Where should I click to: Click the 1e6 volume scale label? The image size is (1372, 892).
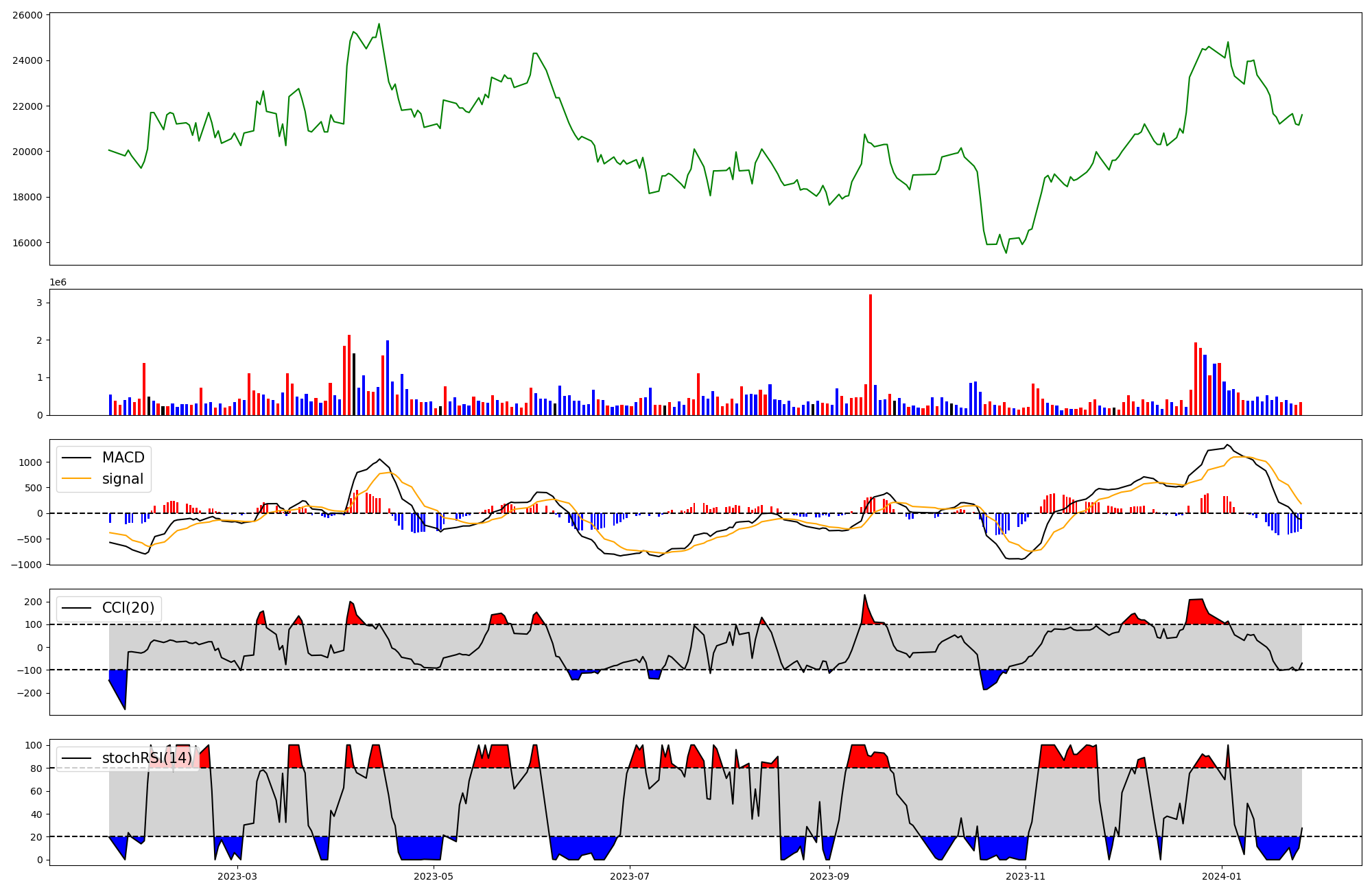(58, 283)
